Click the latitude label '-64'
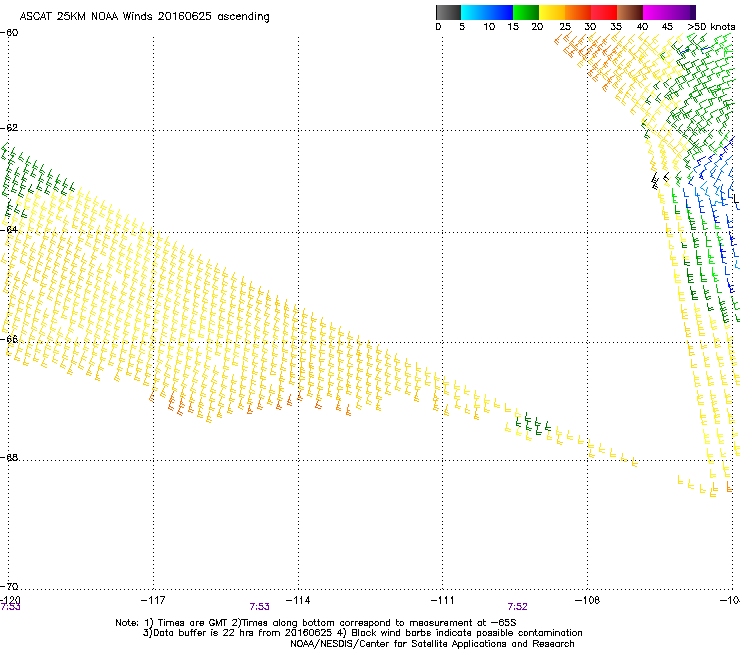The image size is (740, 650). coord(9,230)
